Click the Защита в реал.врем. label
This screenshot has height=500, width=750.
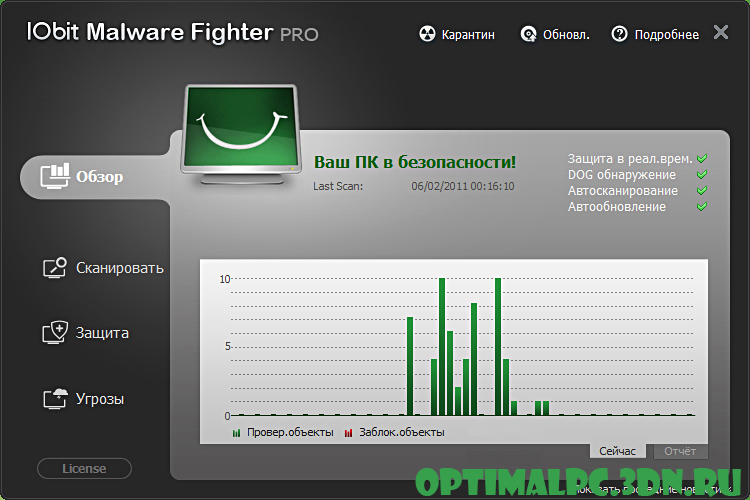[630, 159]
